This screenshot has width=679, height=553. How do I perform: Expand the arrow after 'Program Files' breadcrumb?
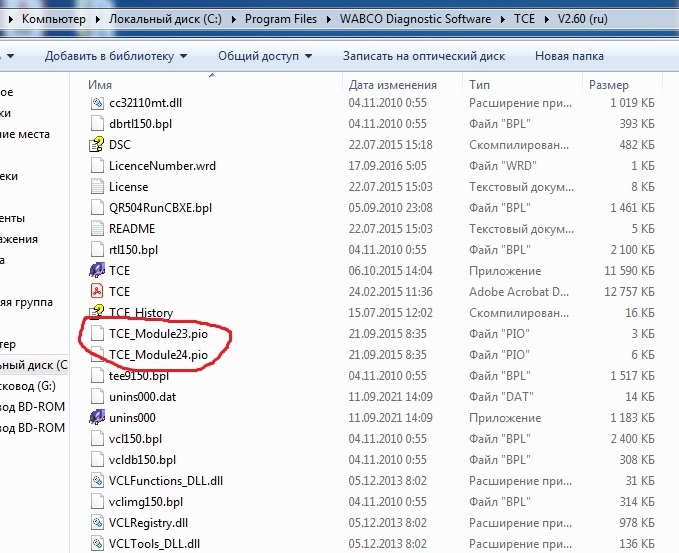[x=329, y=19]
